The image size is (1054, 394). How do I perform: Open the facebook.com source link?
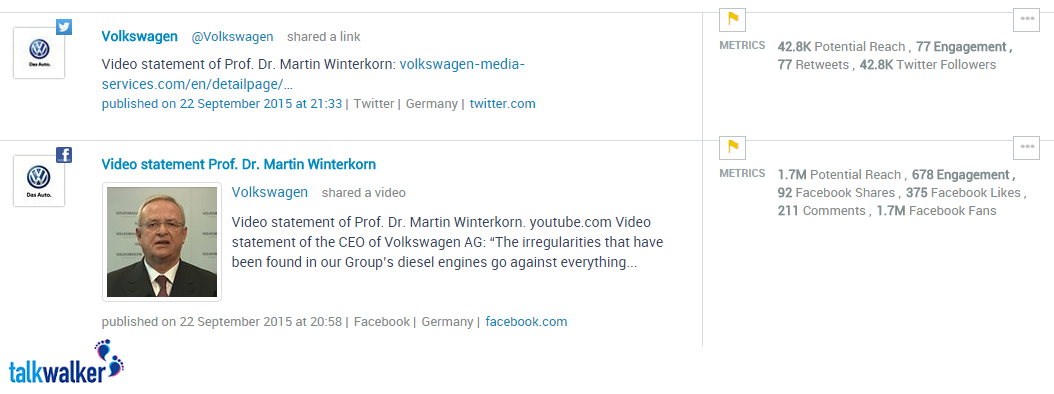(526, 321)
